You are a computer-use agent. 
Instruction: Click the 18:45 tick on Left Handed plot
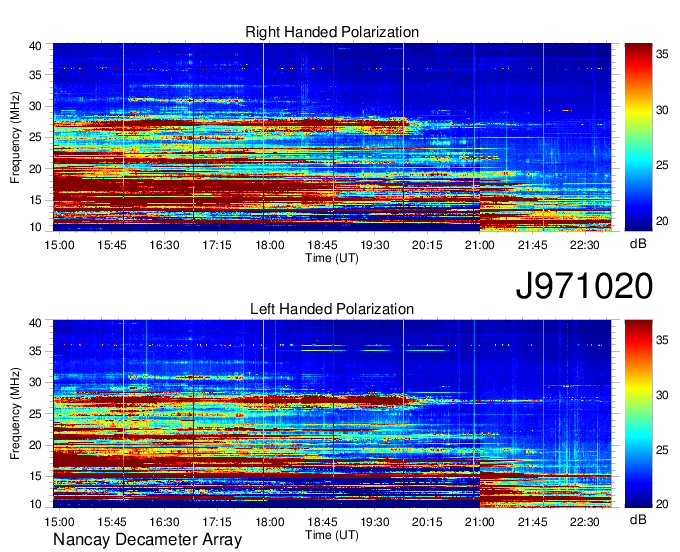coord(322,522)
